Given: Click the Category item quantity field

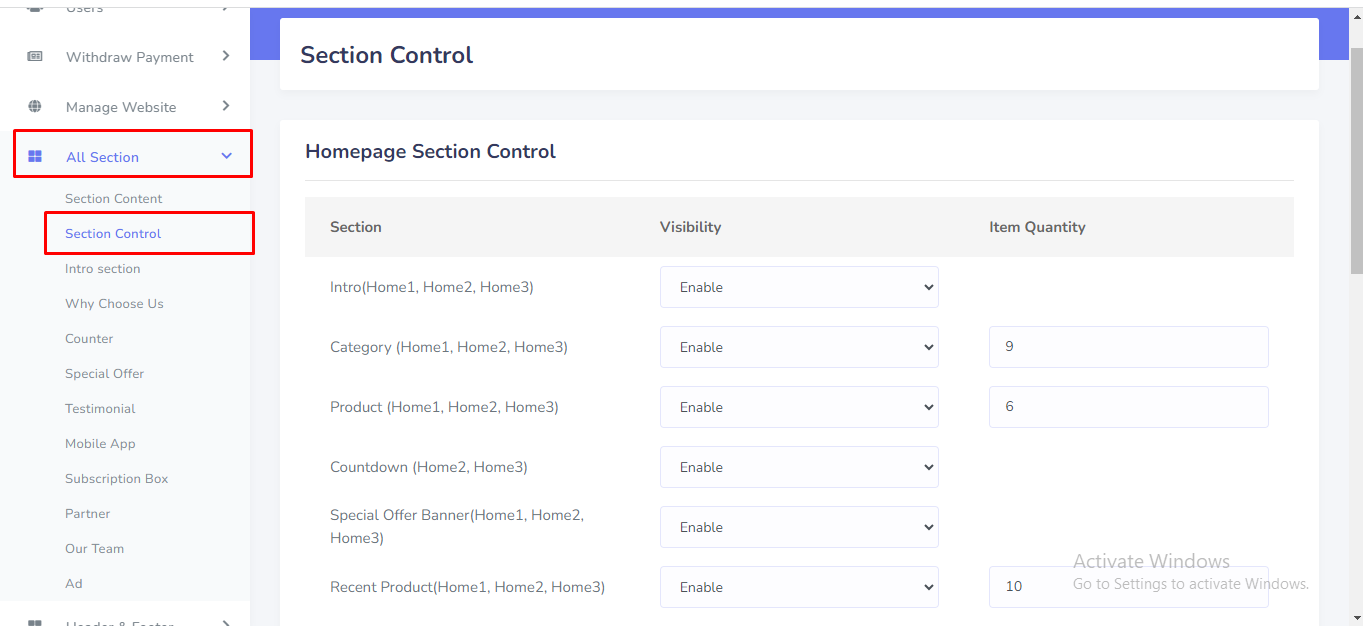Looking at the screenshot, I should pos(1128,347).
